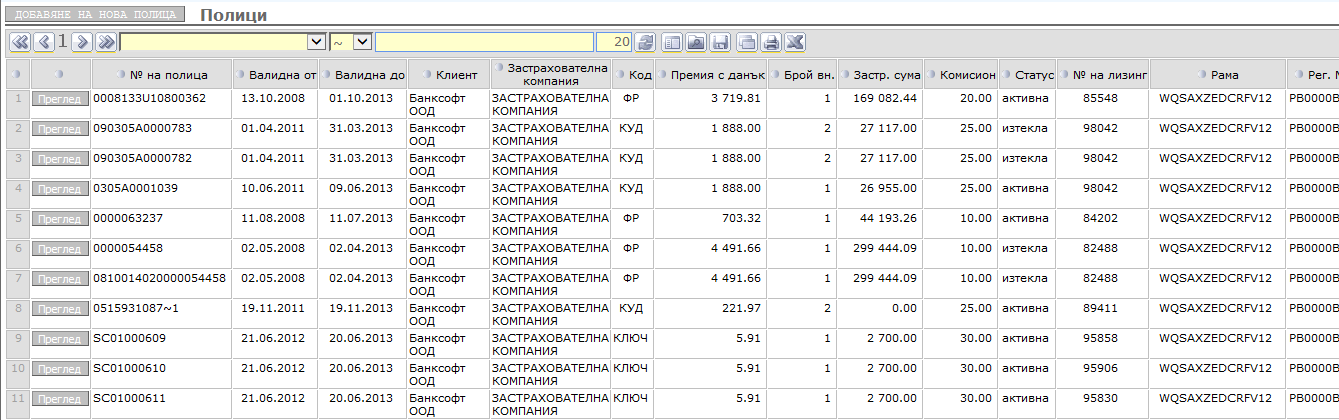Click the Excel export icon
Image resolution: width=1339 pixels, height=420 pixels.
tap(795, 42)
